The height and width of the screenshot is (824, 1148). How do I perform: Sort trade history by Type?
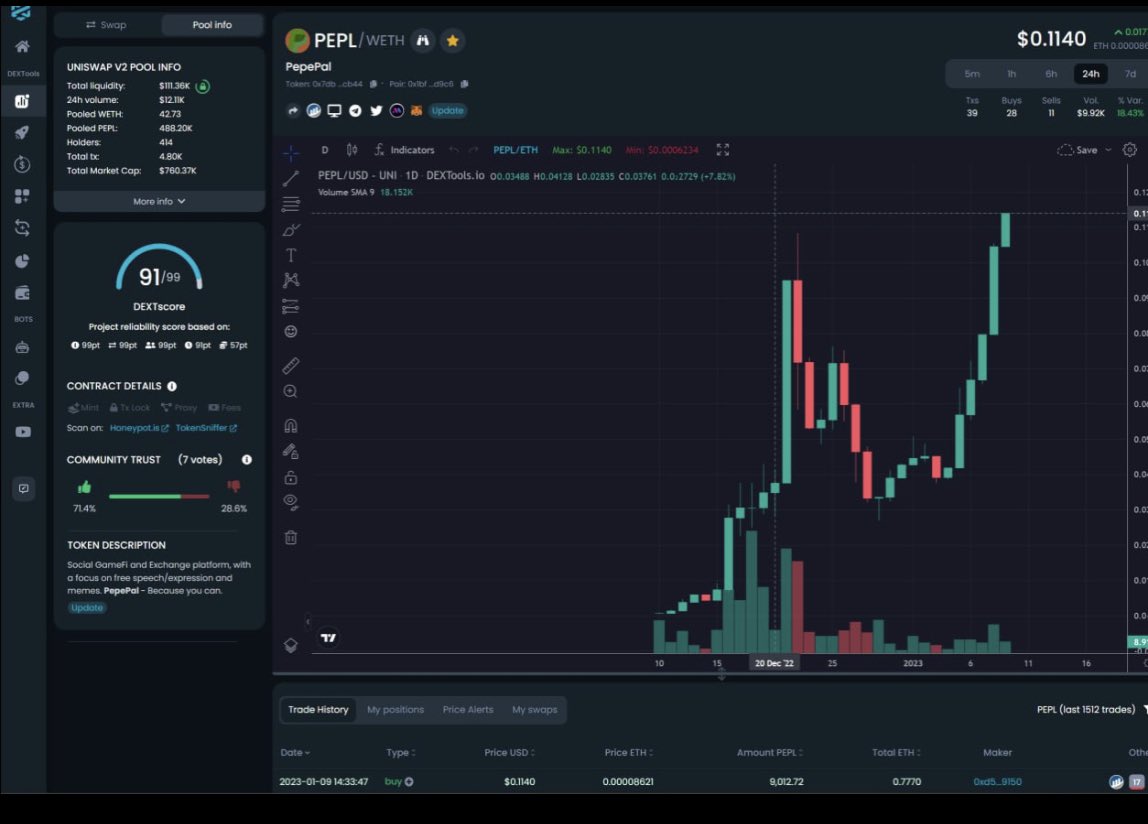click(401, 753)
